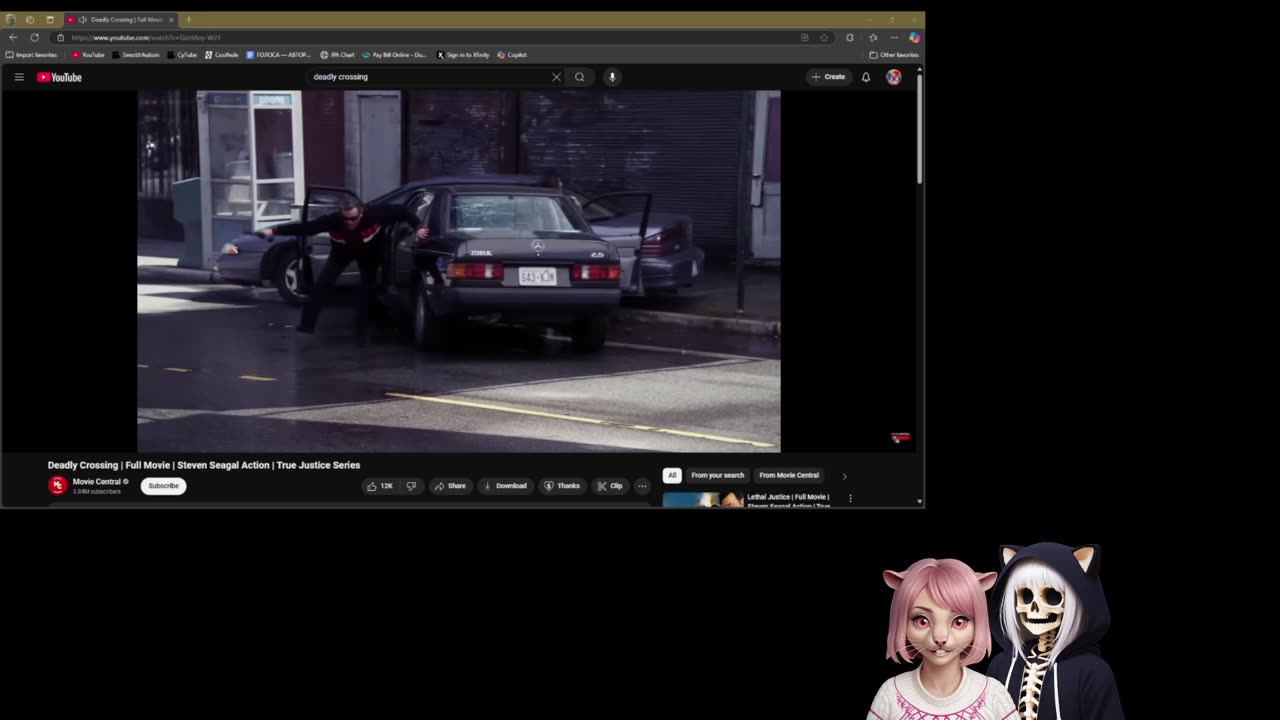This screenshot has width=1280, height=720.
Task: Go back with the browser back arrow
Action: point(13,37)
